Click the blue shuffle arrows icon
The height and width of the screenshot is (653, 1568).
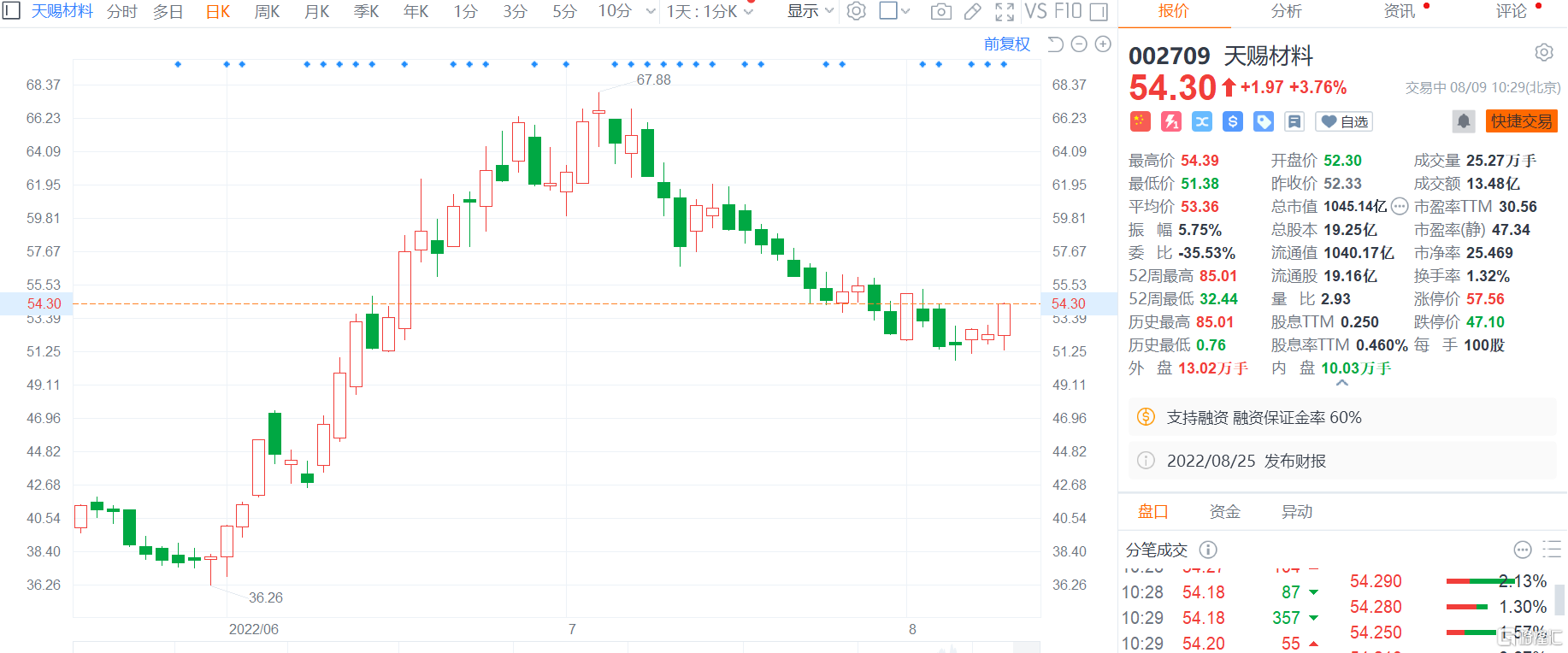coord(1201,121)
